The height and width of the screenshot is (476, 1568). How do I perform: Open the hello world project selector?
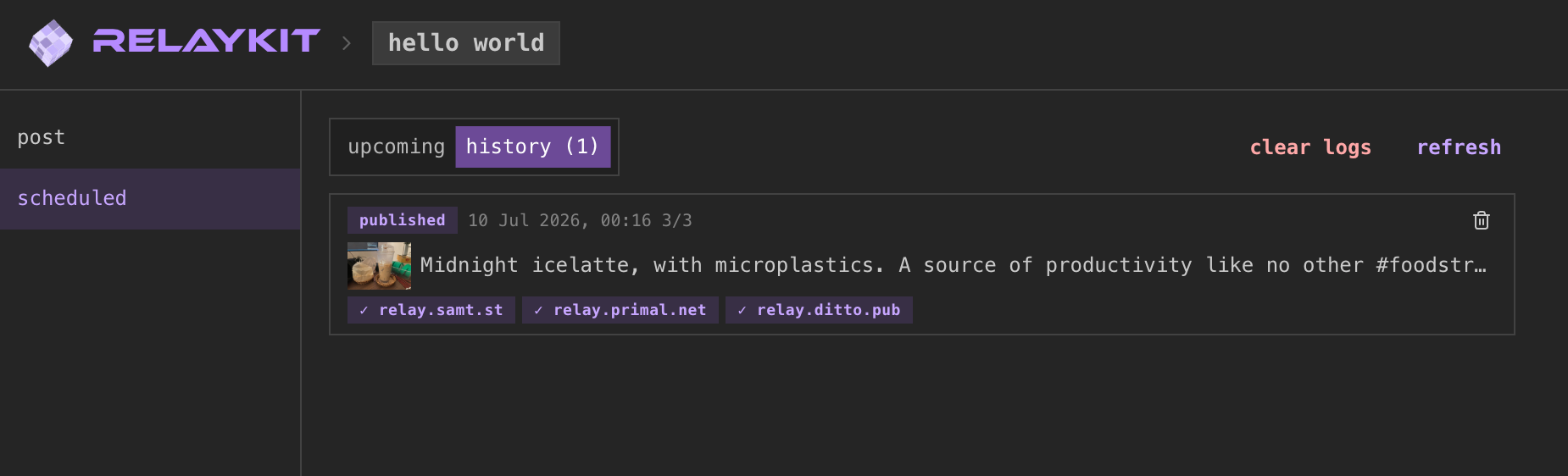click(x=466, y=43)
